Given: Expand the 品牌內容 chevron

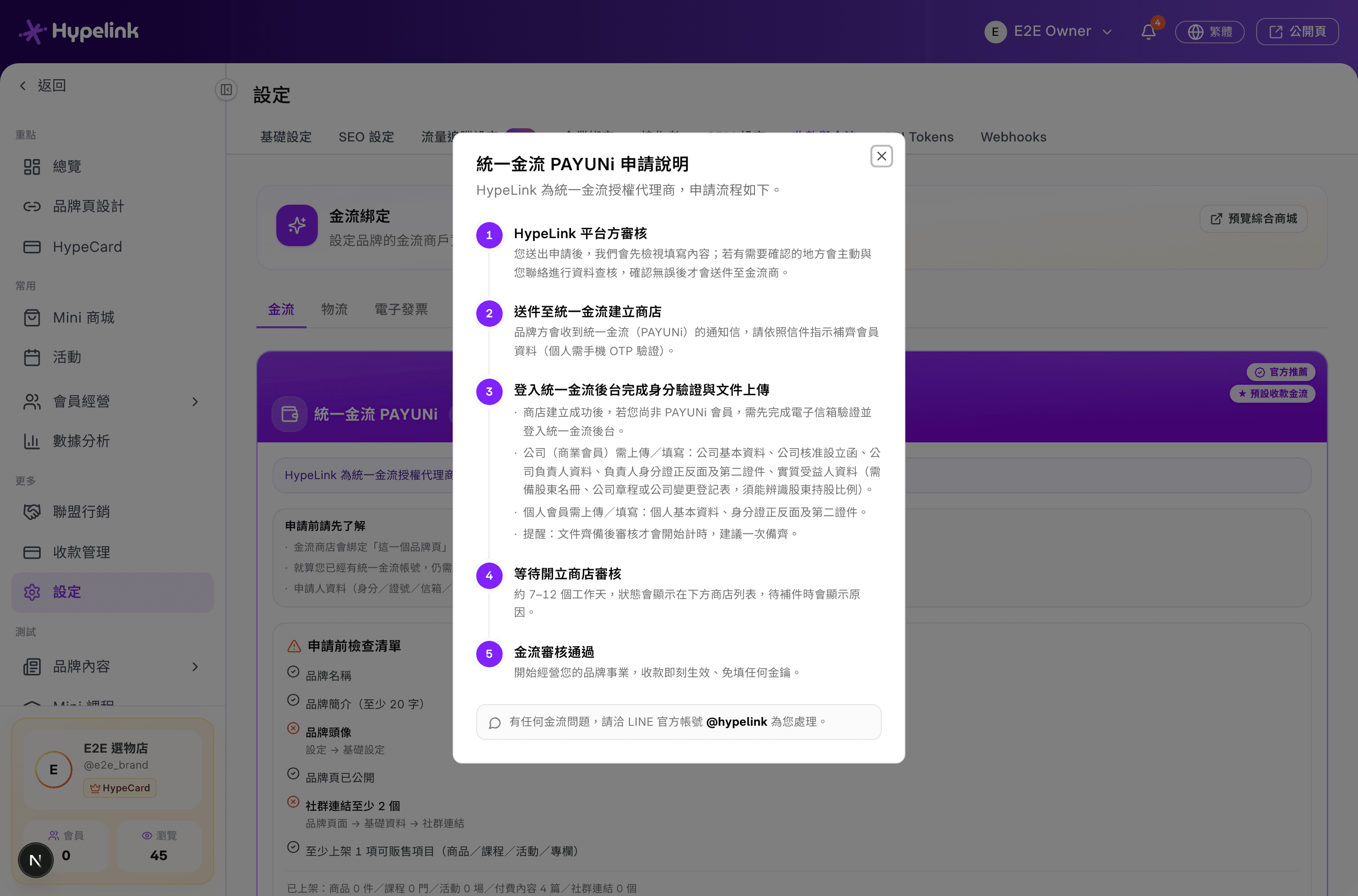Looking at the screenshot, I should (x=195, y=667).
